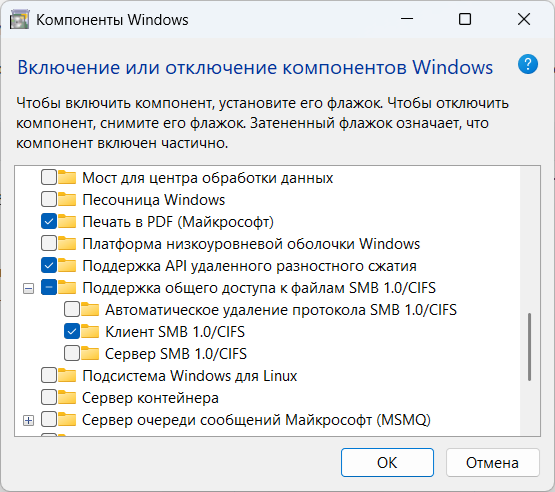The height and width of the screenshot is (492, 555).
Task: Click the vertical scrollbar thumb in the list
Action: pyautogui.click(x=530, y=347)
